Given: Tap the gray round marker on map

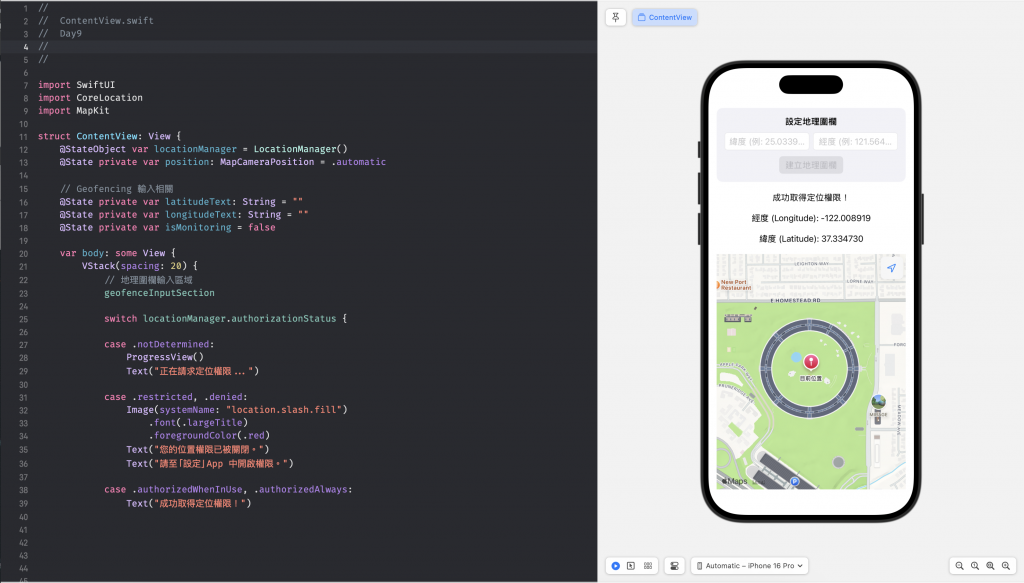Looking at the screenshot, I should 839,462.
